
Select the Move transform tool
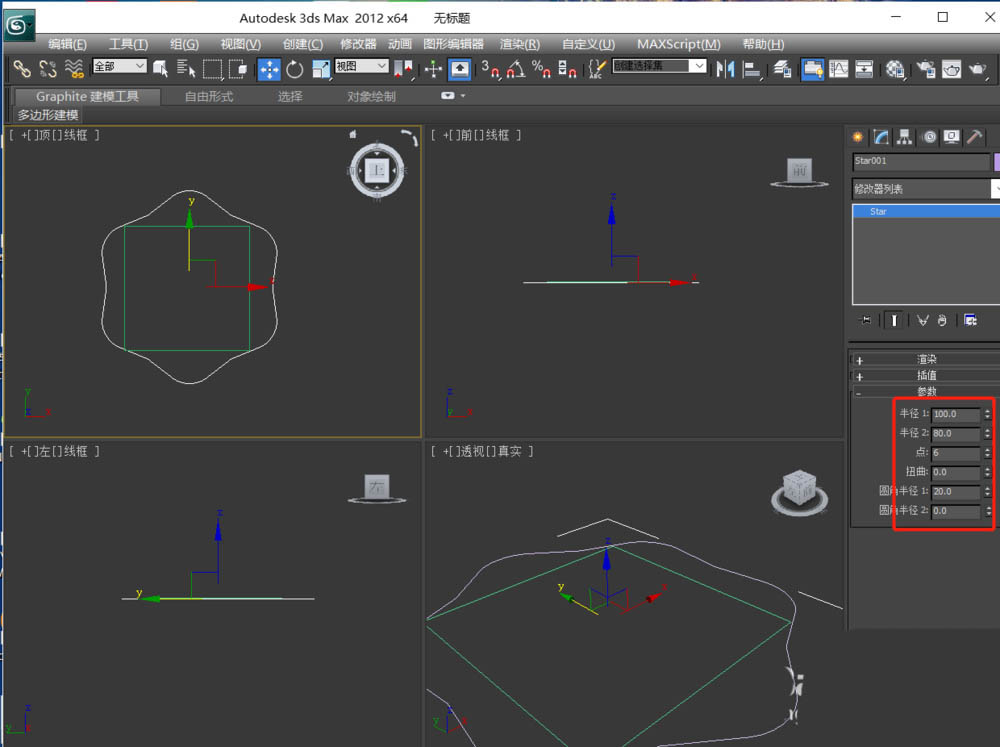tap(269, 69)
